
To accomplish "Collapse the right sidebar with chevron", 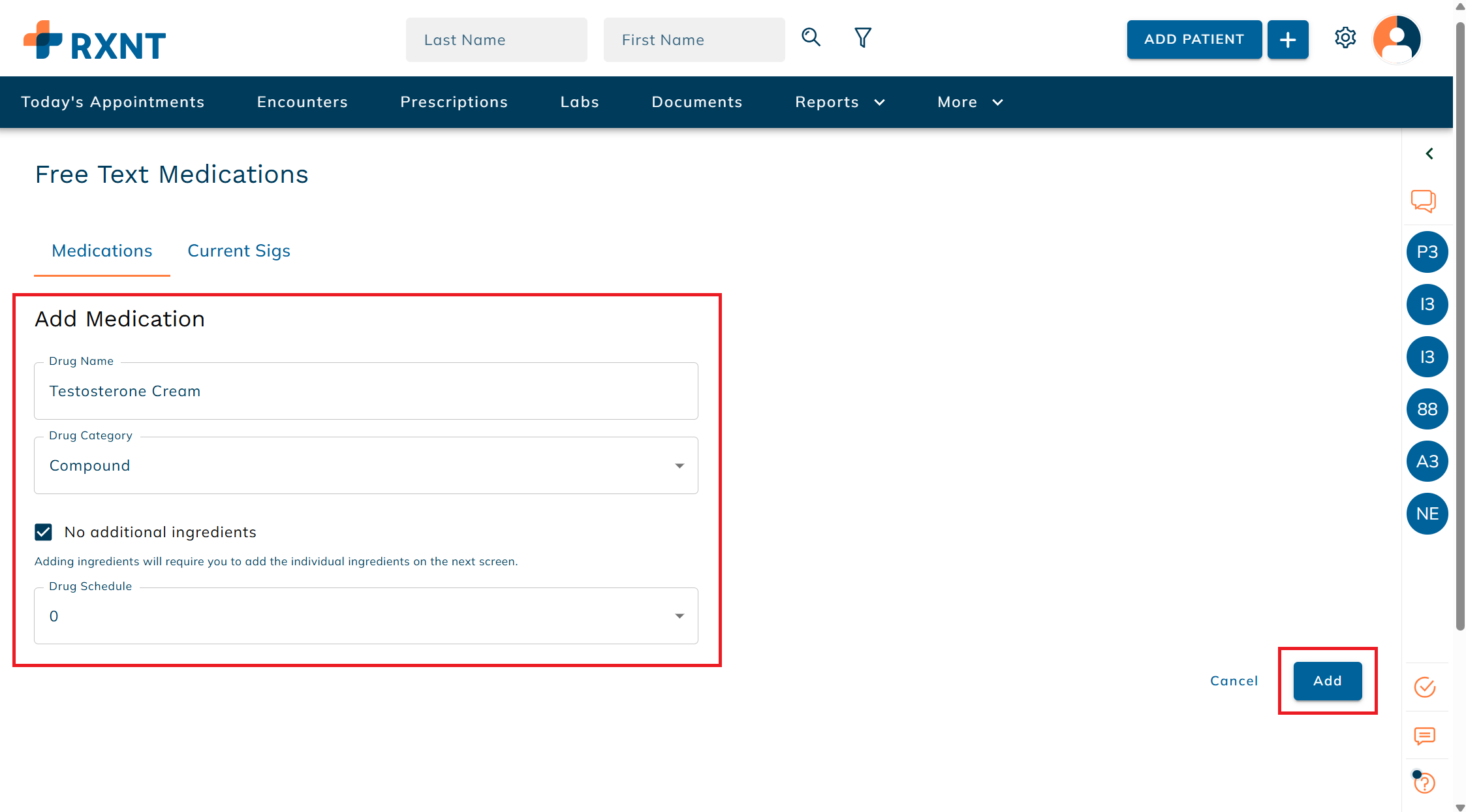I will [x=1429, y=153].
